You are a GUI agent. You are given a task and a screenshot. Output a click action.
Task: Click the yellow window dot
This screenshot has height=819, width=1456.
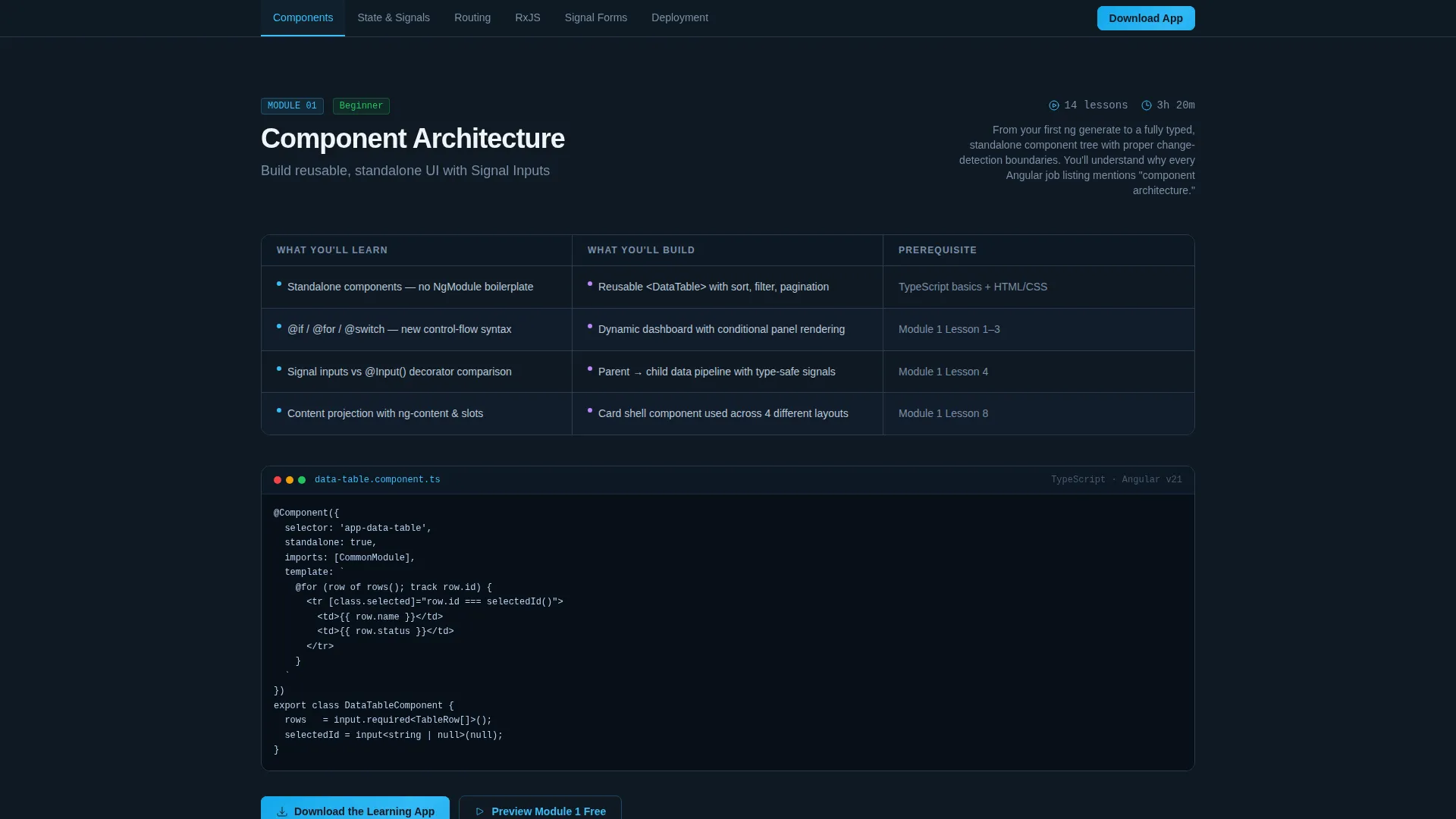click(290, 480)
